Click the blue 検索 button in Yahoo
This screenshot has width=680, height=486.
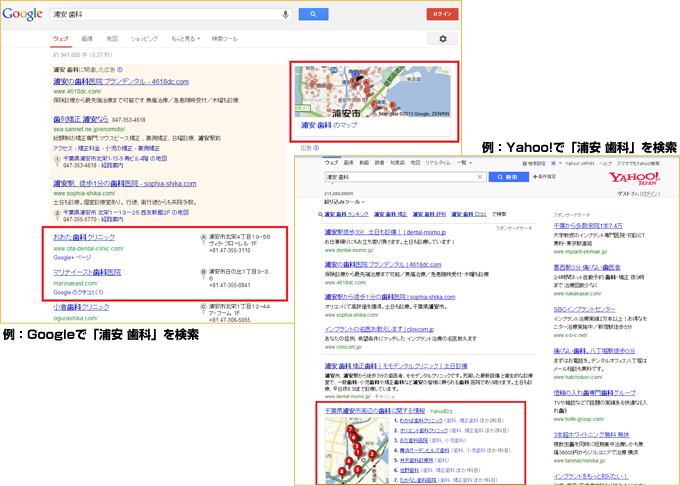[x=509, y=177]
